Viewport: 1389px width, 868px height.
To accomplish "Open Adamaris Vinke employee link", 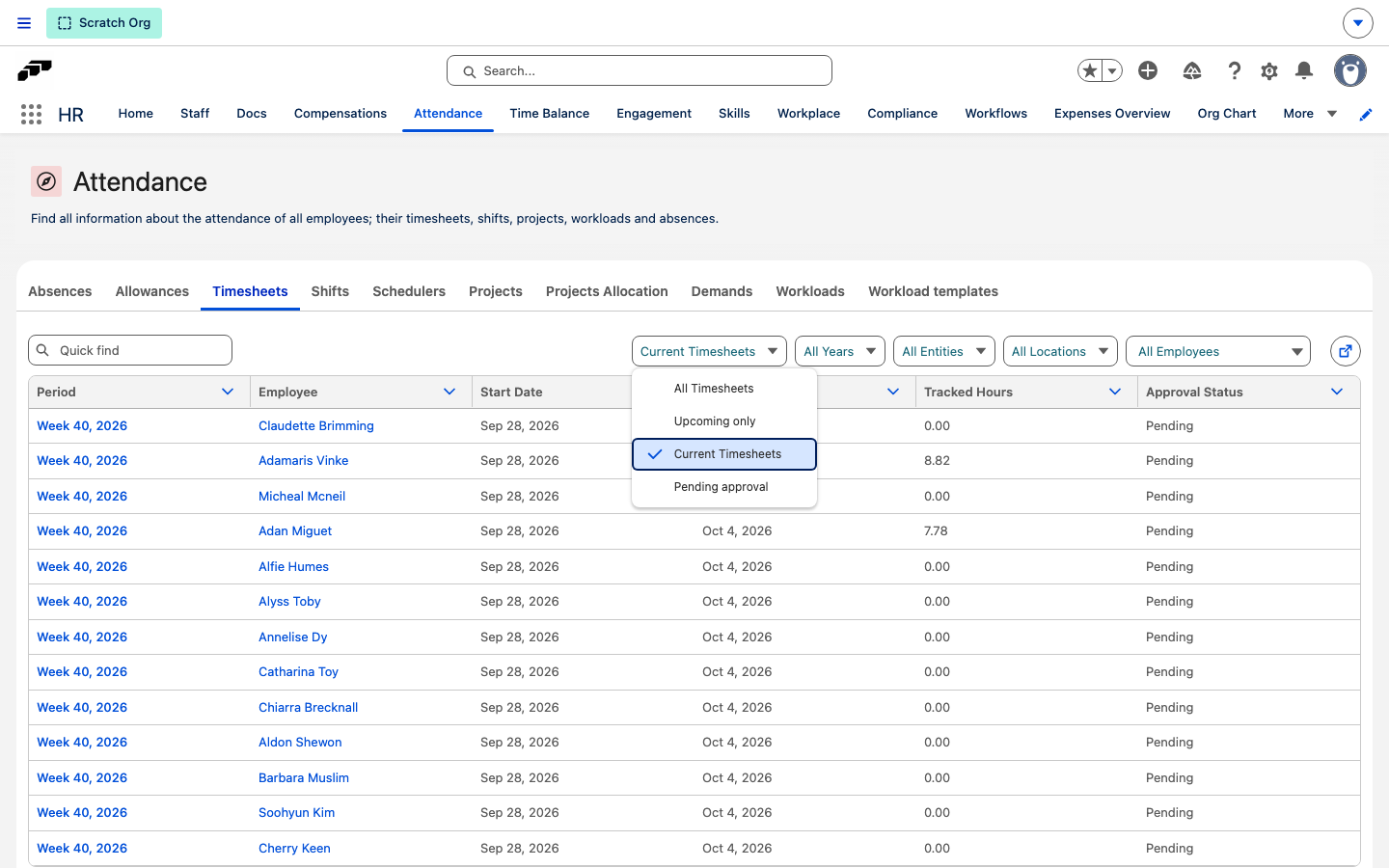I will click(304, 461).
